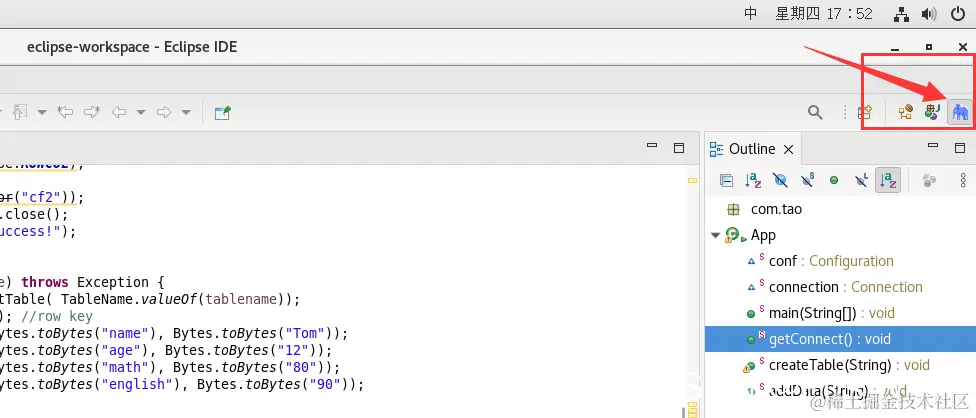Click the Back navigation arrow
The height and width of the screenshot is (418, 976).
tap(119, 113)
